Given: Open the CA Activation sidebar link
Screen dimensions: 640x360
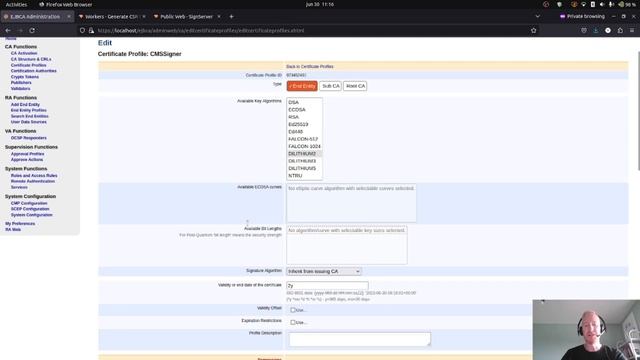Looking at the screenshot, I should (24, 53).
